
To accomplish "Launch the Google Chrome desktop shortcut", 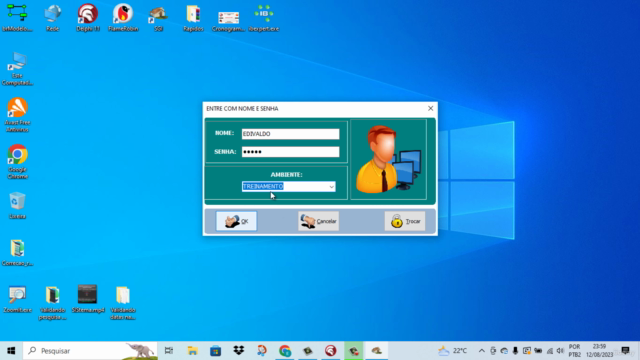I will [17, 162].
